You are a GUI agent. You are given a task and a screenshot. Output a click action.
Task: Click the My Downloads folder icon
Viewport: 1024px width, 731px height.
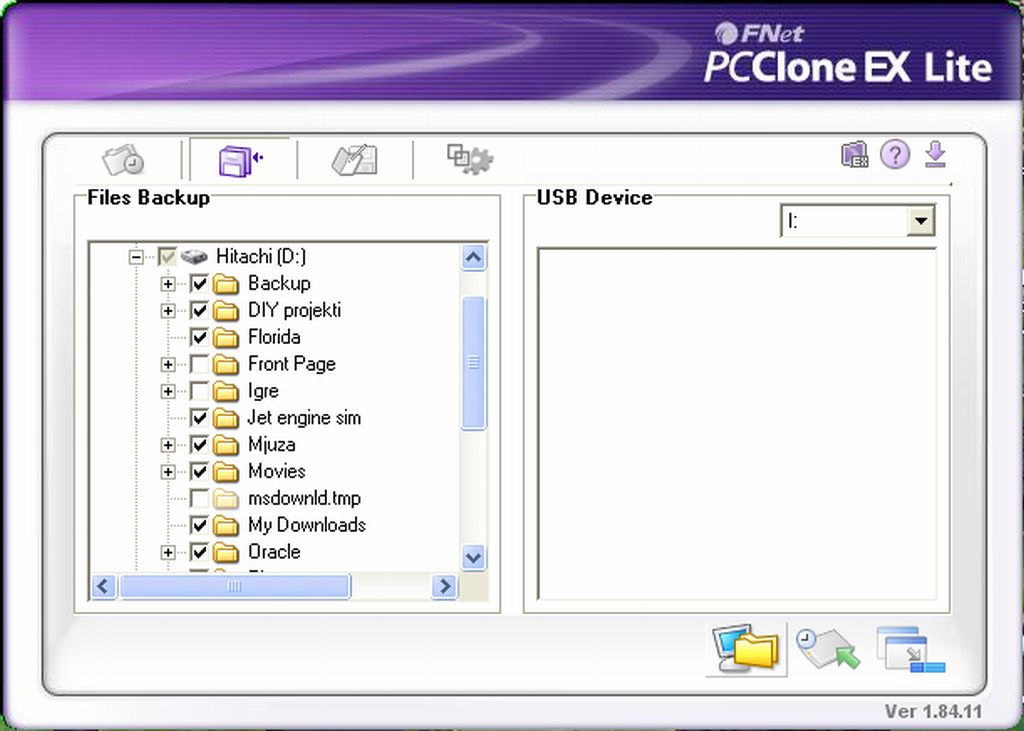(x=226, y=526)
